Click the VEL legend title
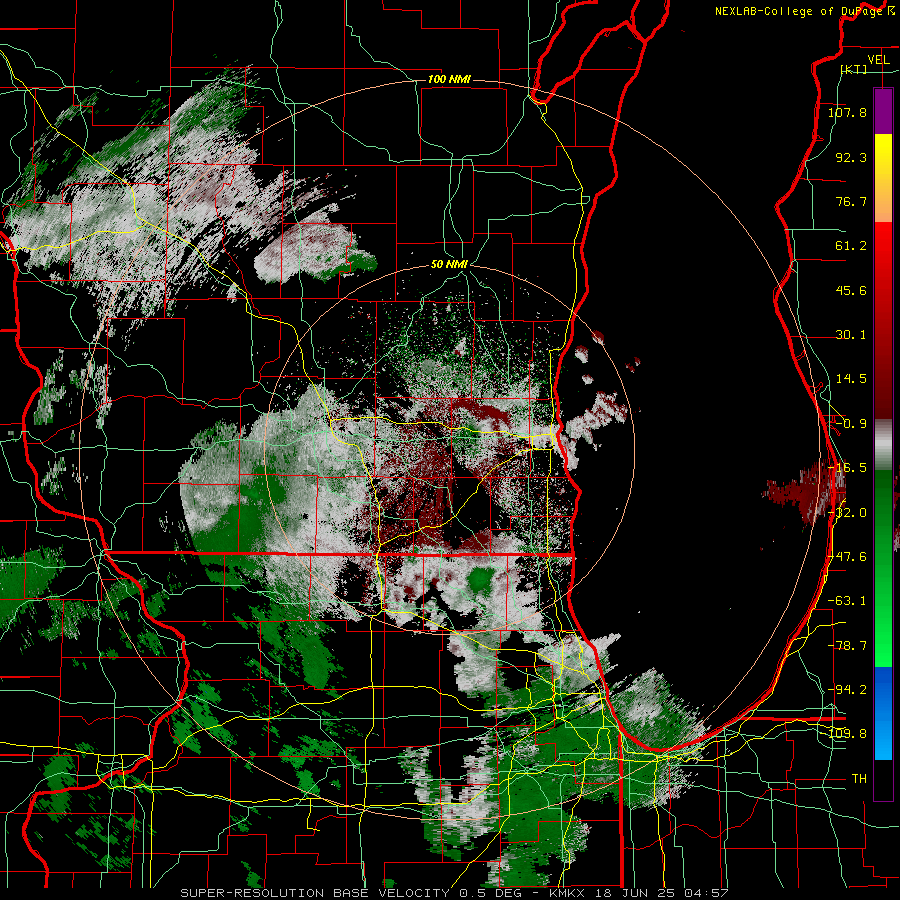The height and width of the screenshot is (900, 900). pos(879,60)
